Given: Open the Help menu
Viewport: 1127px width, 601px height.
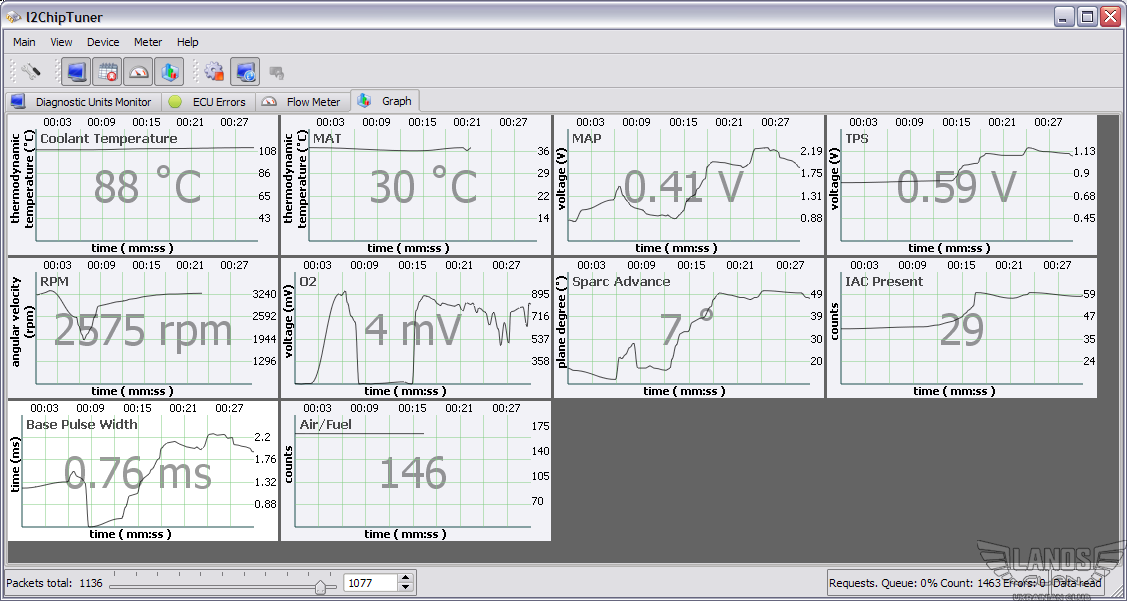Looking at the screenshot, I should tap(188, 42).
